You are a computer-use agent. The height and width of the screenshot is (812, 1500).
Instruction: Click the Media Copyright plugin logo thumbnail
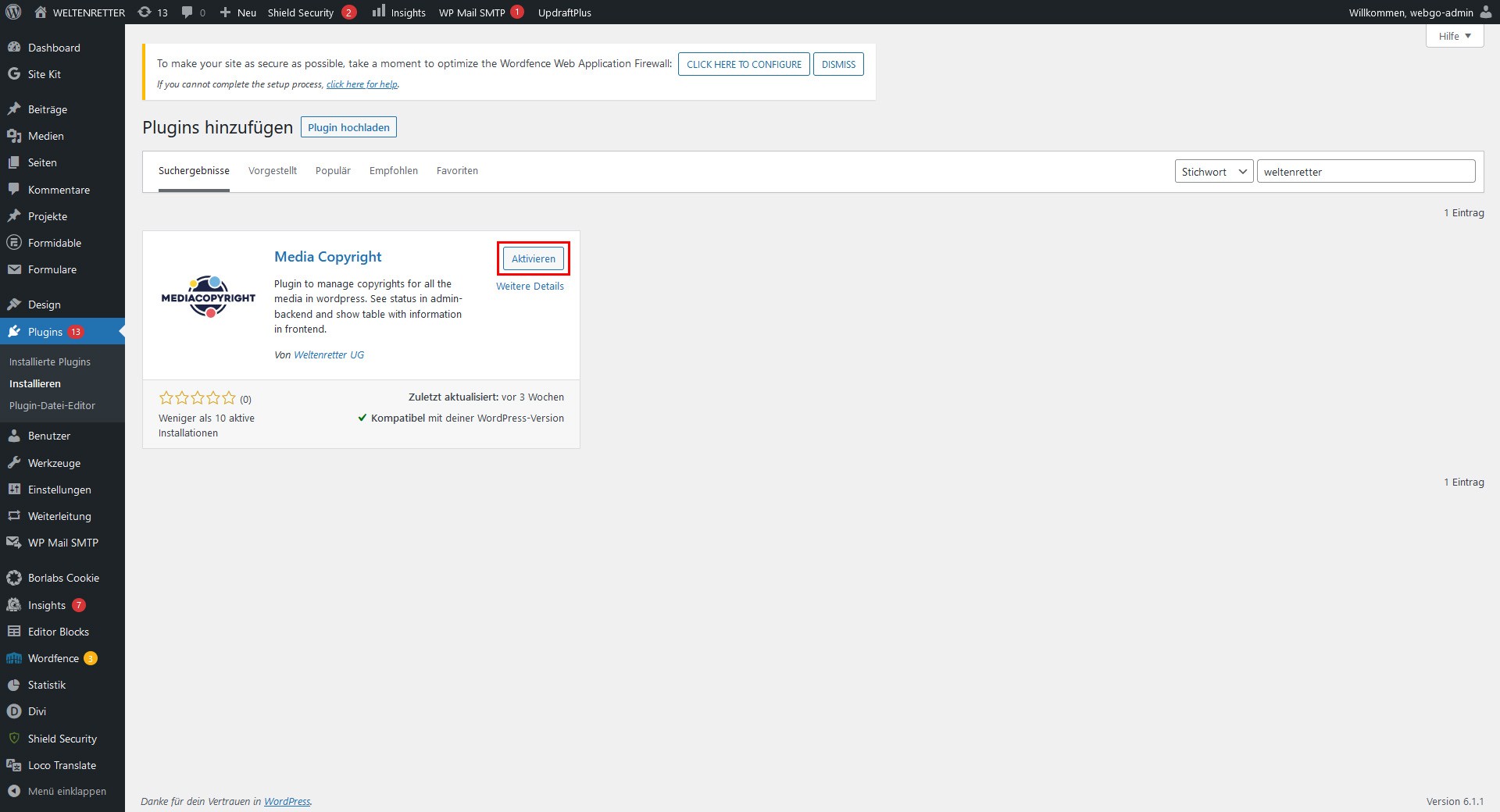click(209, 297)
